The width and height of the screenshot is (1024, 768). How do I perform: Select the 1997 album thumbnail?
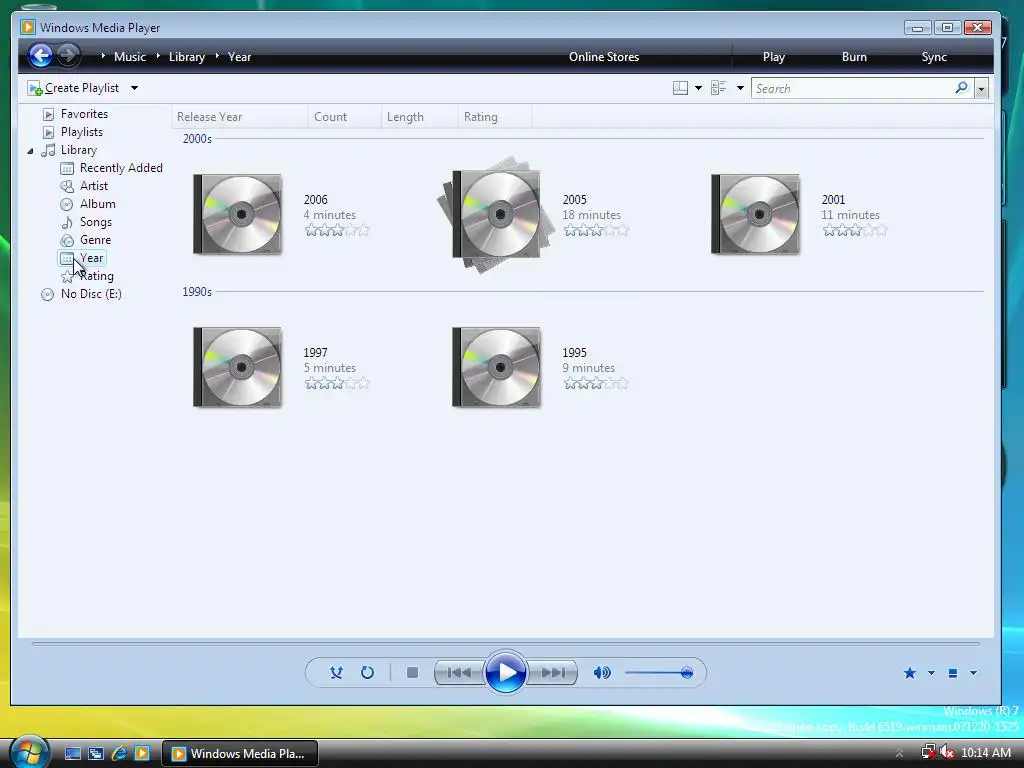click(238, 367)
